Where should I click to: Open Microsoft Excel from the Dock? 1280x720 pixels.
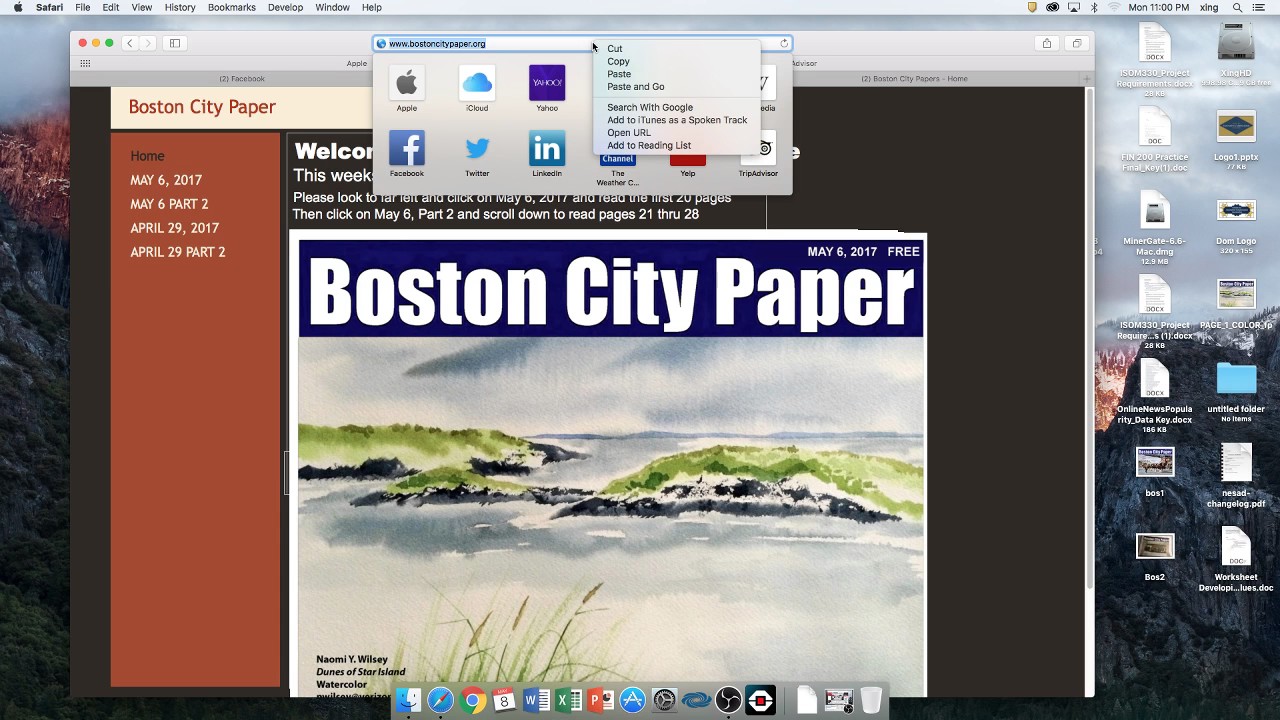tap(569, 701)
